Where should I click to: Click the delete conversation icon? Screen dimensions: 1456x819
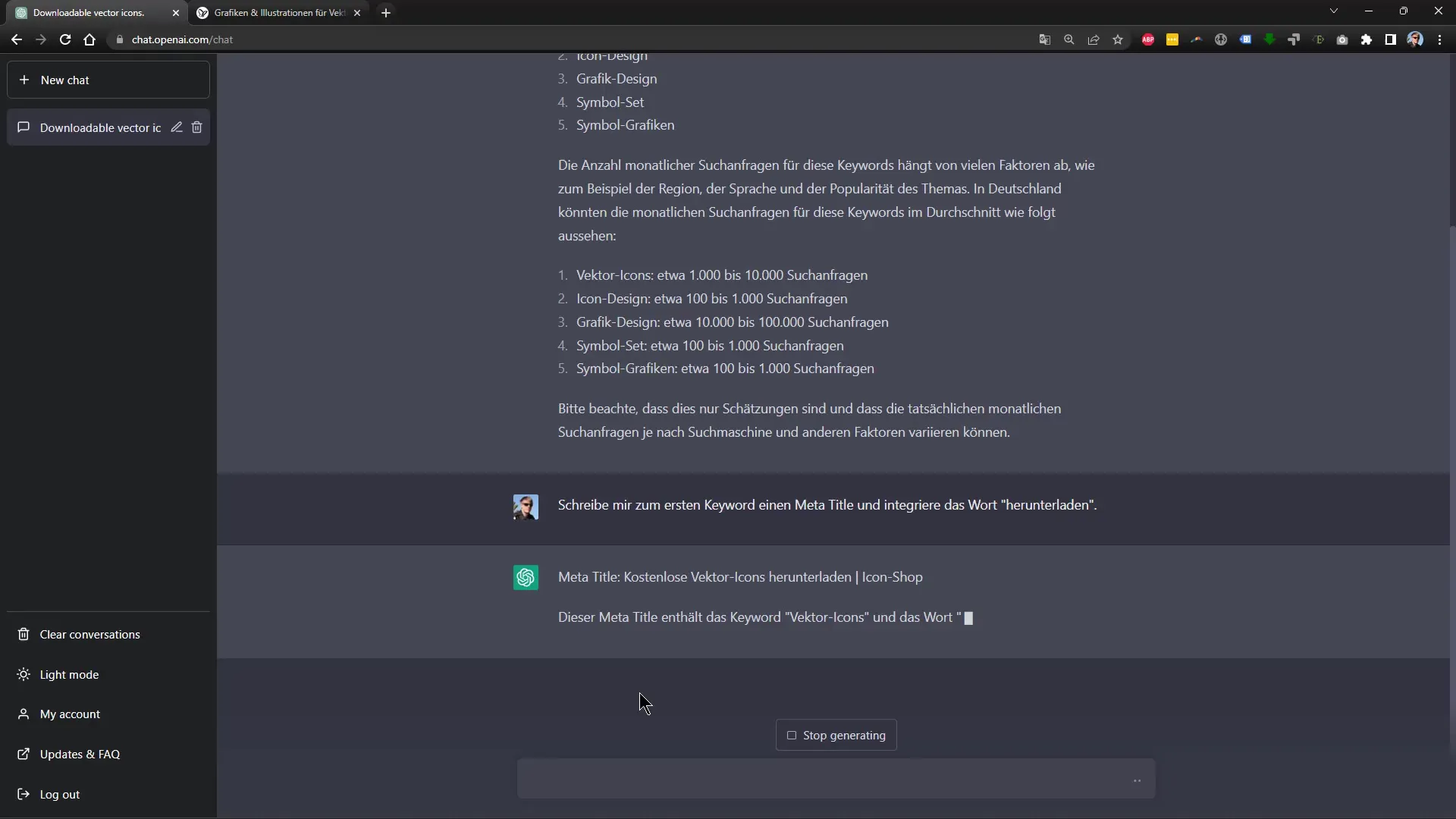(197, 127)
